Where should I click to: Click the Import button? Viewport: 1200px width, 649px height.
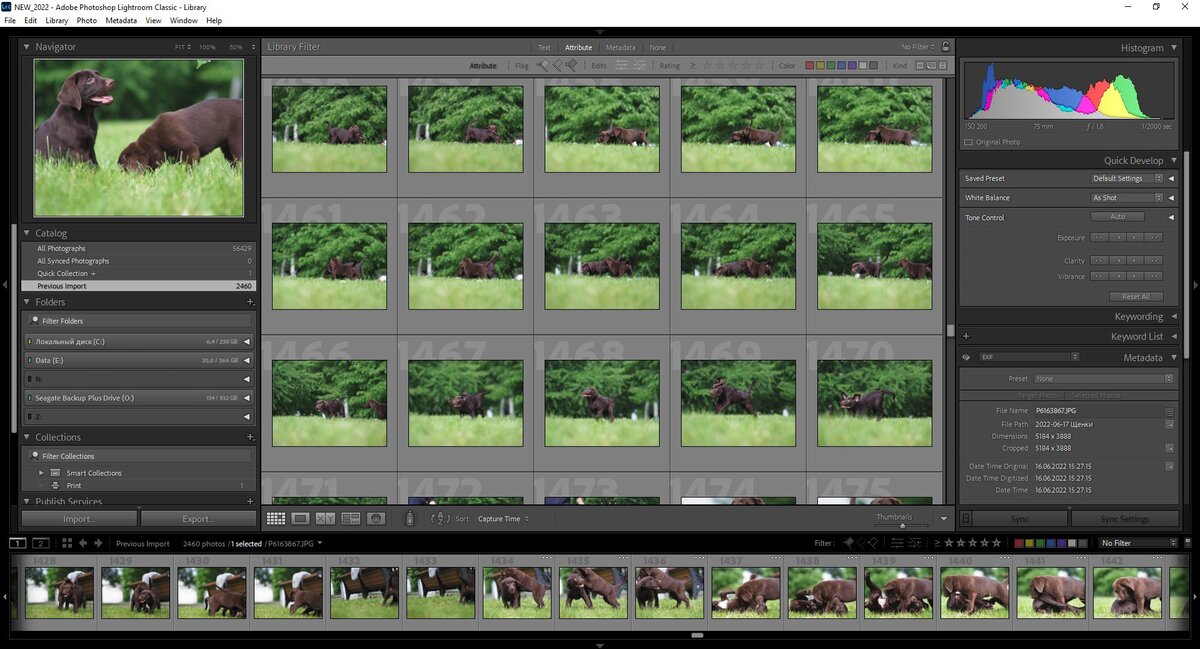(x=79, y=519)
